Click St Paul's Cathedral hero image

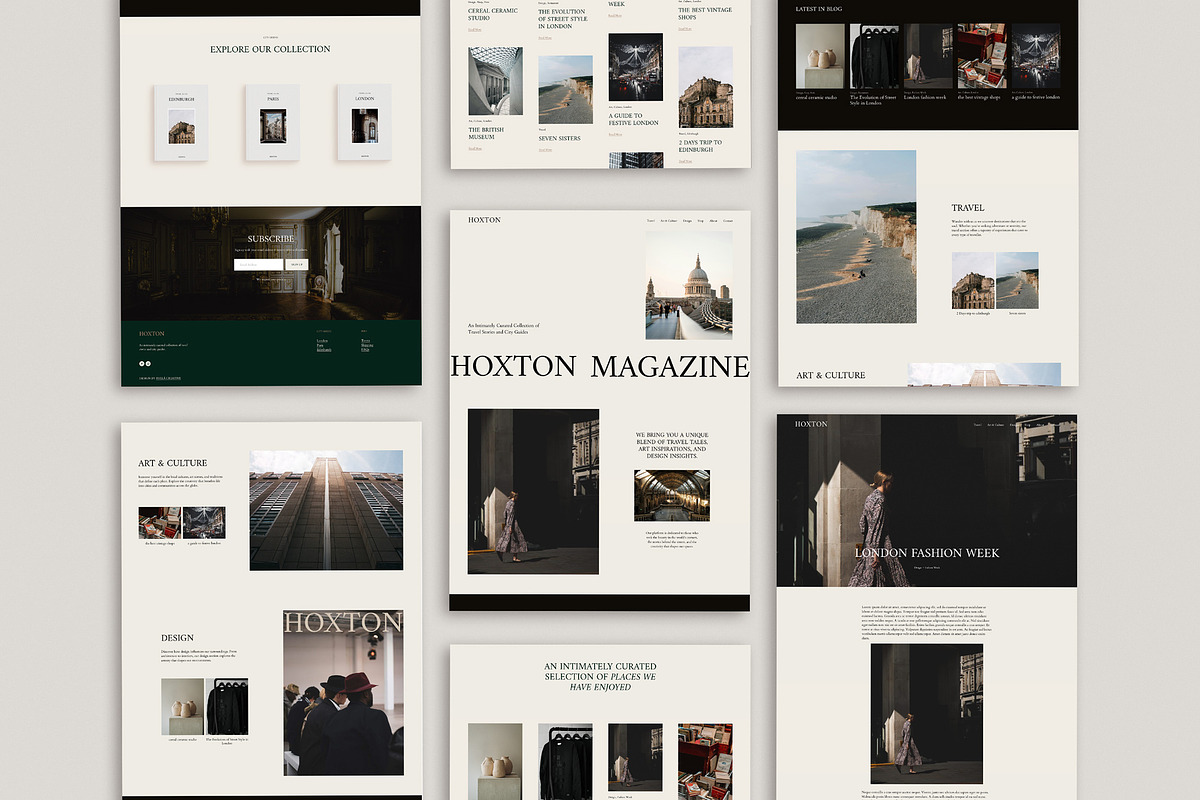688,285
